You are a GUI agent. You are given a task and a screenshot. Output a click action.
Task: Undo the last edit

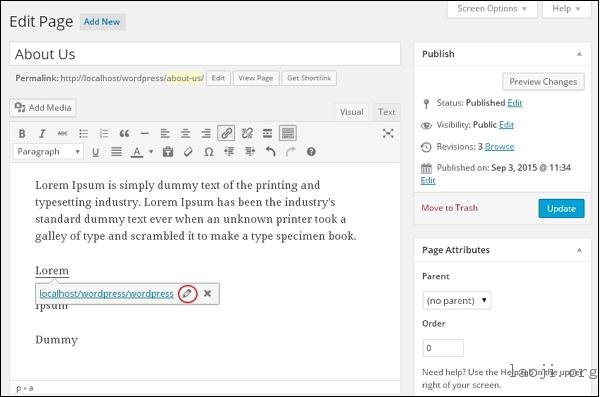(271, 152)
